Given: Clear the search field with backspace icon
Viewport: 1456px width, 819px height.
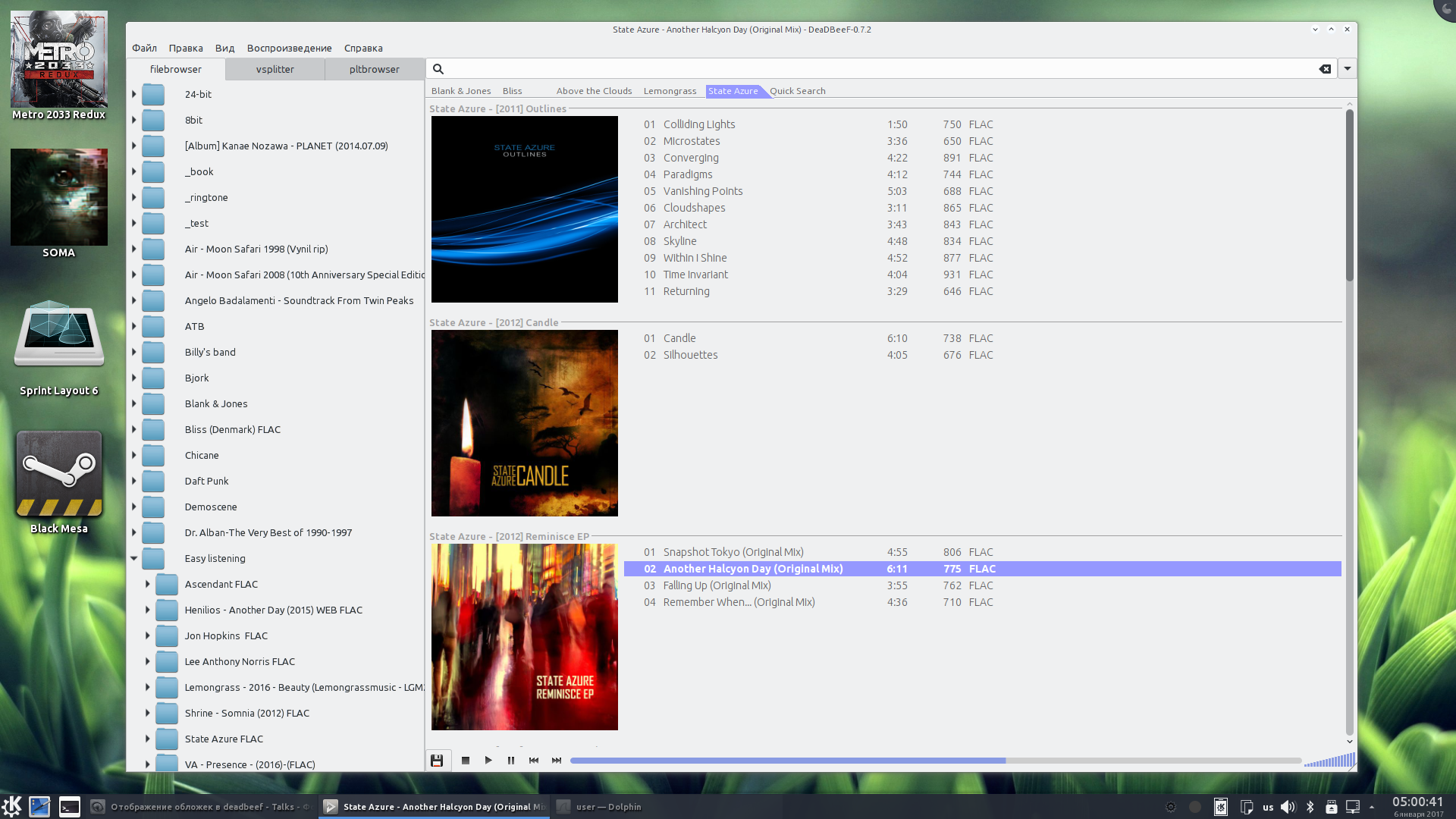Looking at the screenshot, I should point(1325,69).
